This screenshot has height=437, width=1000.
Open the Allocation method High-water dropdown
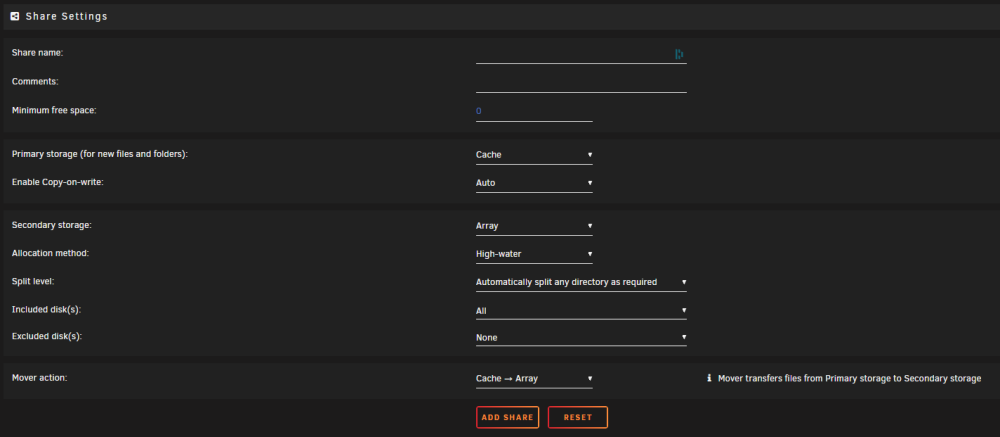[534, 254]
